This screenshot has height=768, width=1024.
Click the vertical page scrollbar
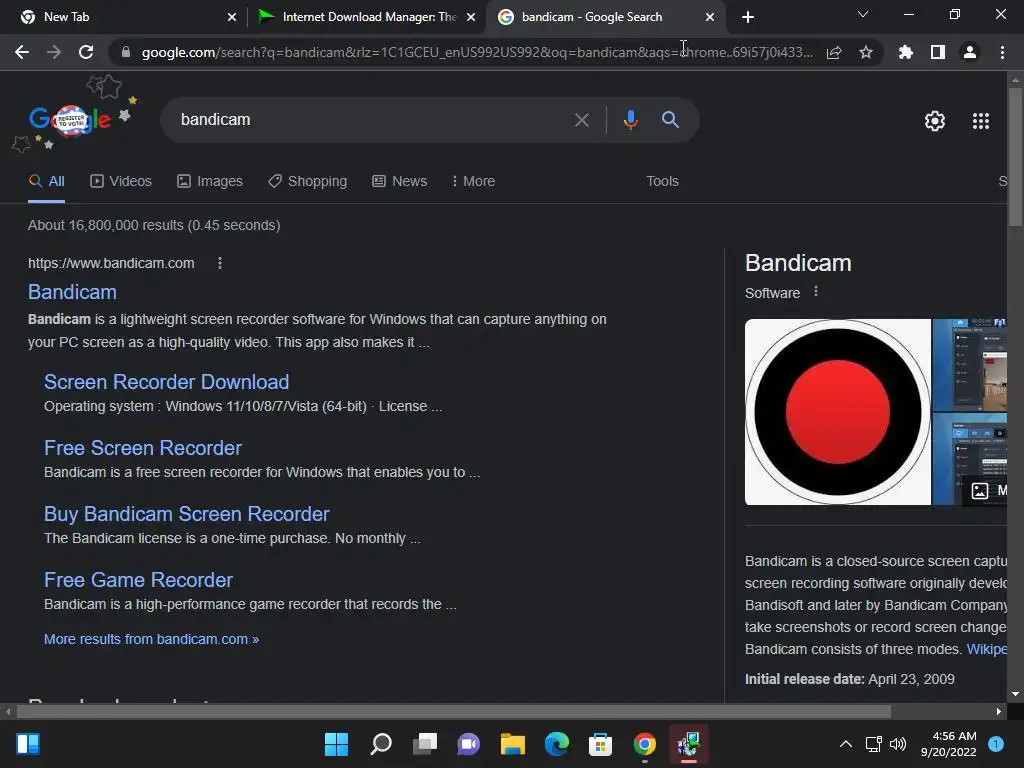coord(1015,157)
